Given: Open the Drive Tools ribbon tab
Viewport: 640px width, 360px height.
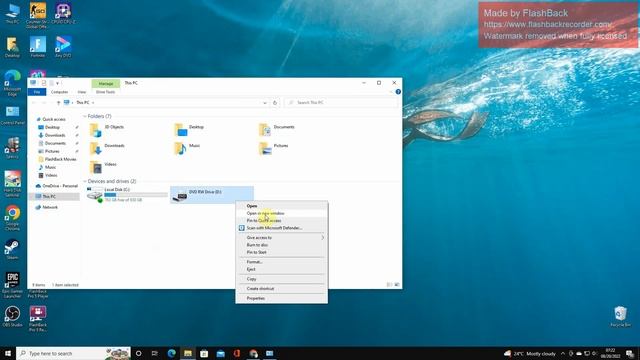Looking at the screenshot, I should tap(105, 92).
